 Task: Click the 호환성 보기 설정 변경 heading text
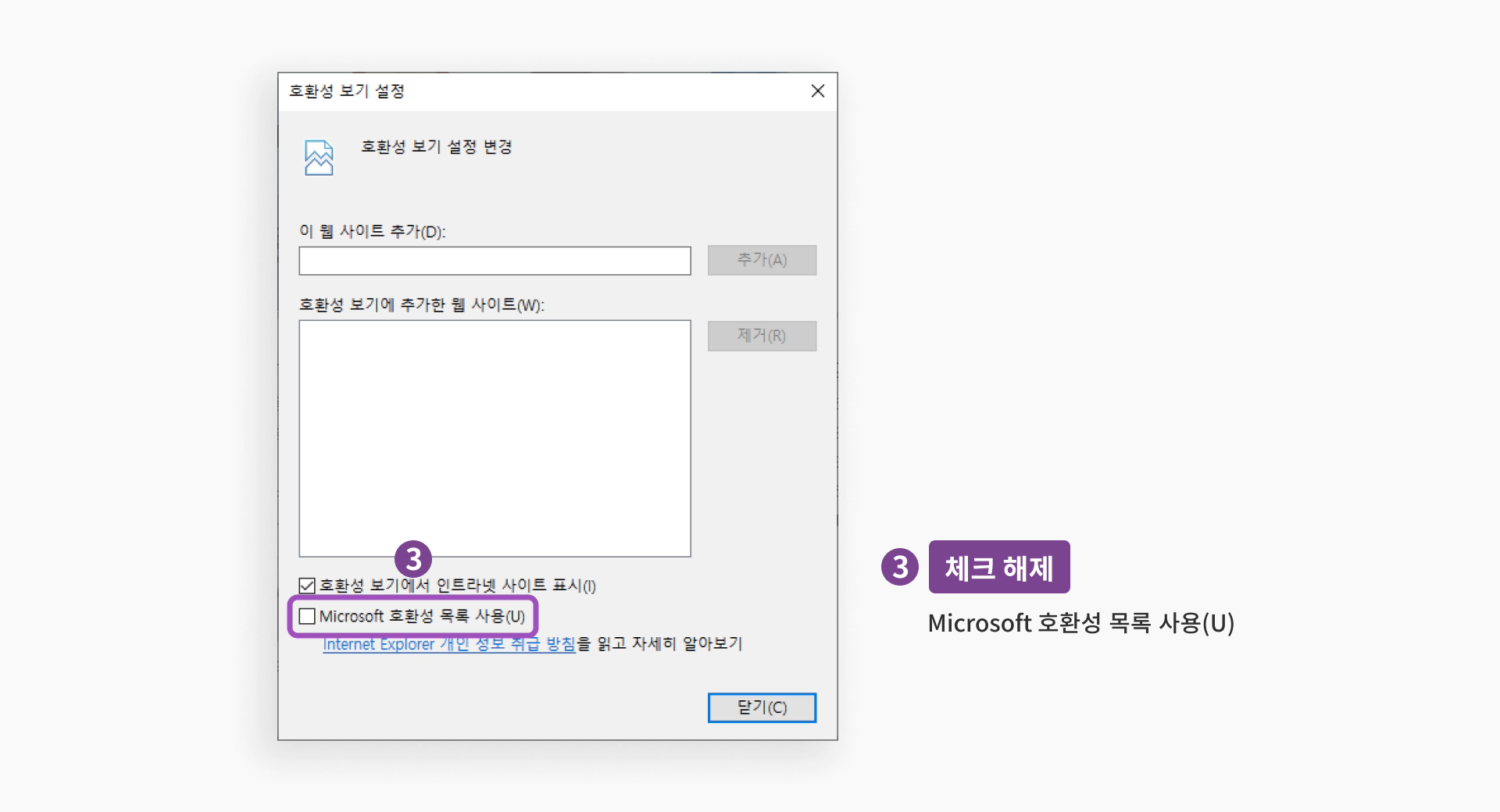(x=436, y=147)
